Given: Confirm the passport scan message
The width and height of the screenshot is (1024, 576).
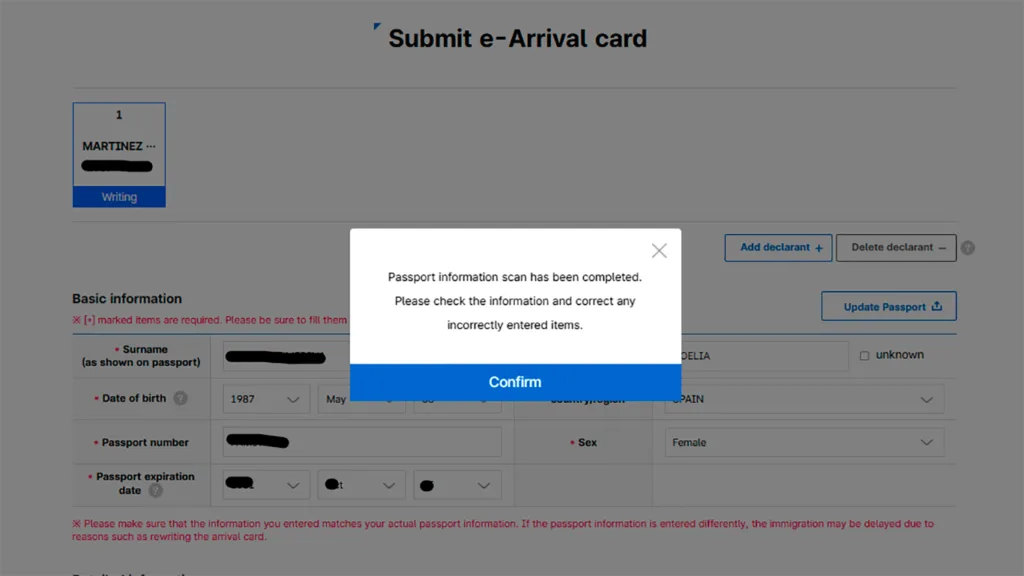Looking at the screenshot, I should [515, 382].
